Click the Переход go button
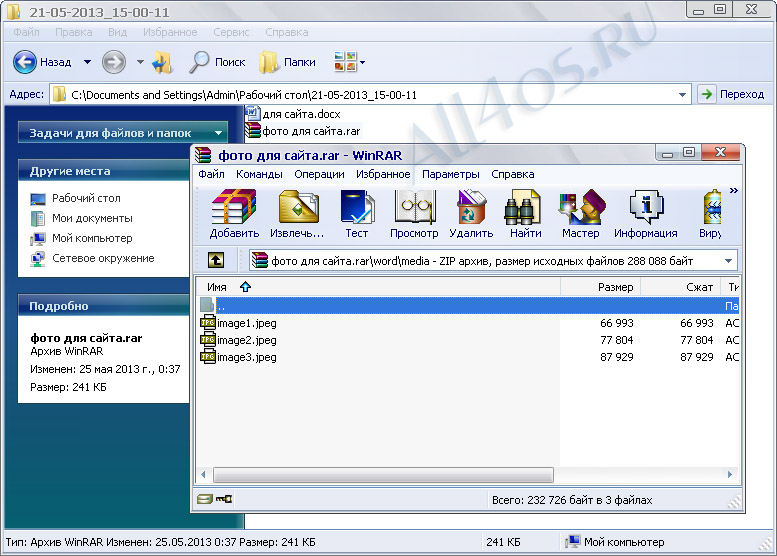 coord(732,94)
